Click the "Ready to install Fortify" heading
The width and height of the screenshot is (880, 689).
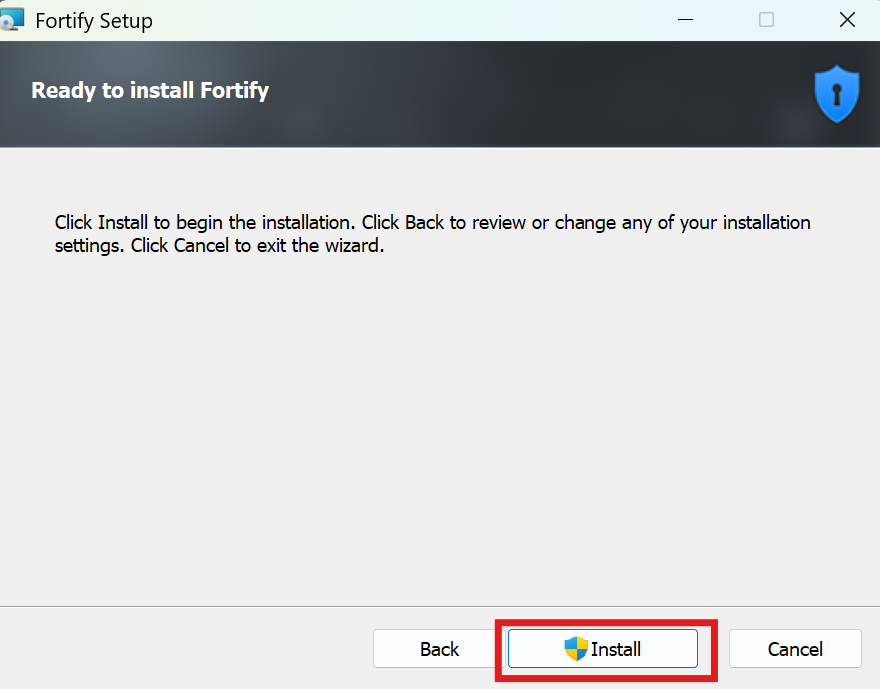(150, 91)
